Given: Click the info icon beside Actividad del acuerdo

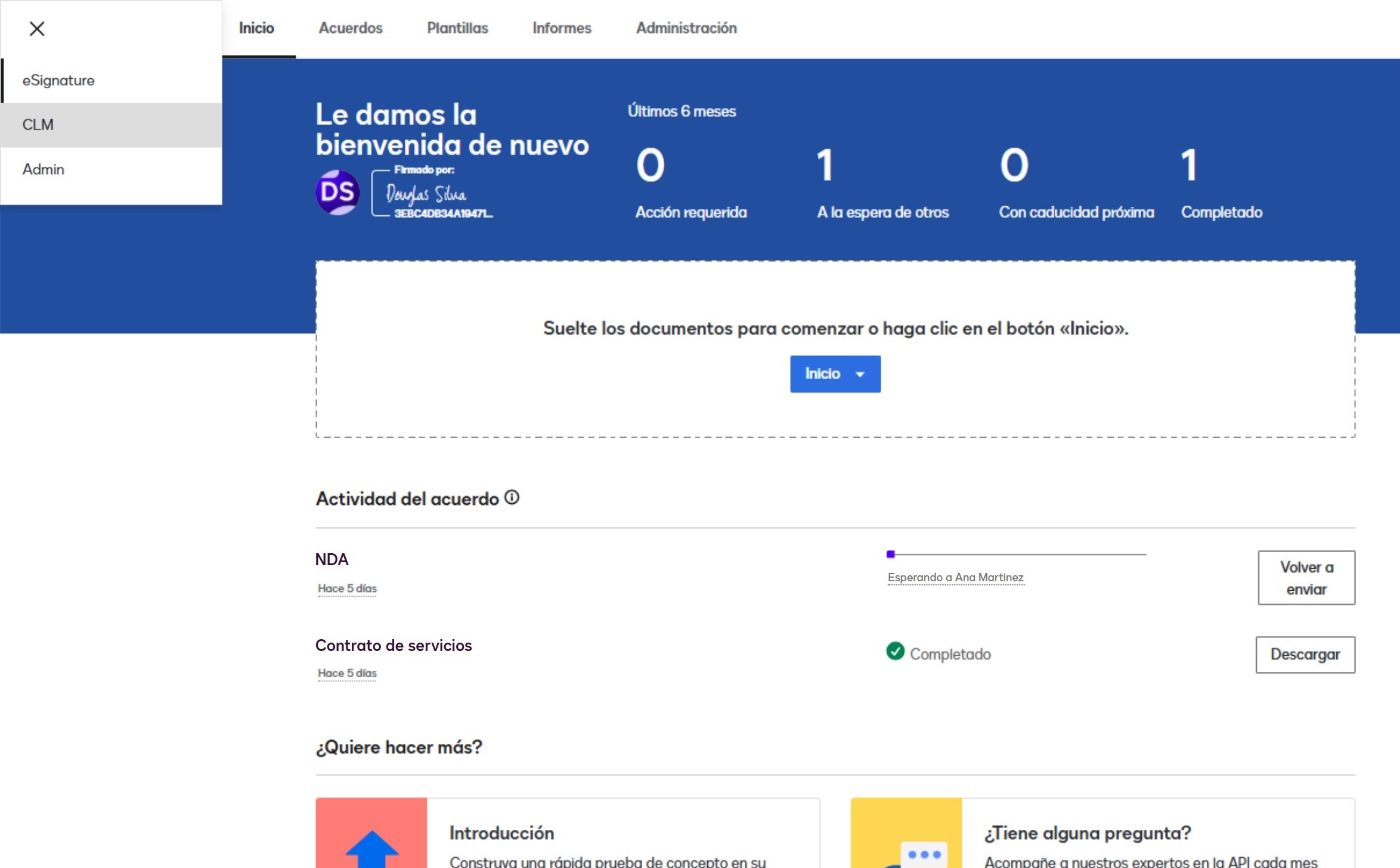Looking at the screenshot, I should 512,497.
